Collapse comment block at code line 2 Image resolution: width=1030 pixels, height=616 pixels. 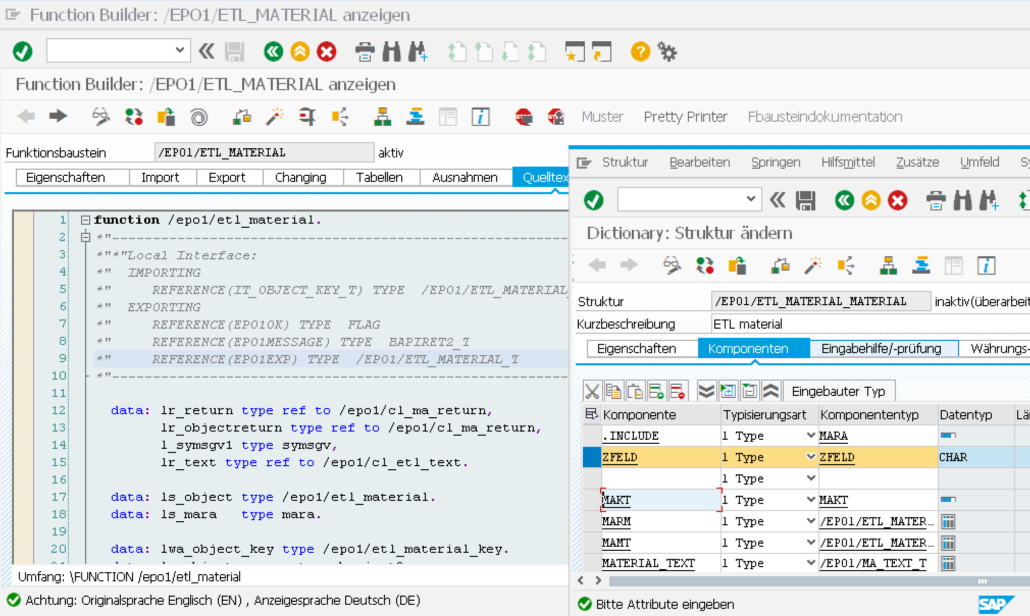(85, 237)
